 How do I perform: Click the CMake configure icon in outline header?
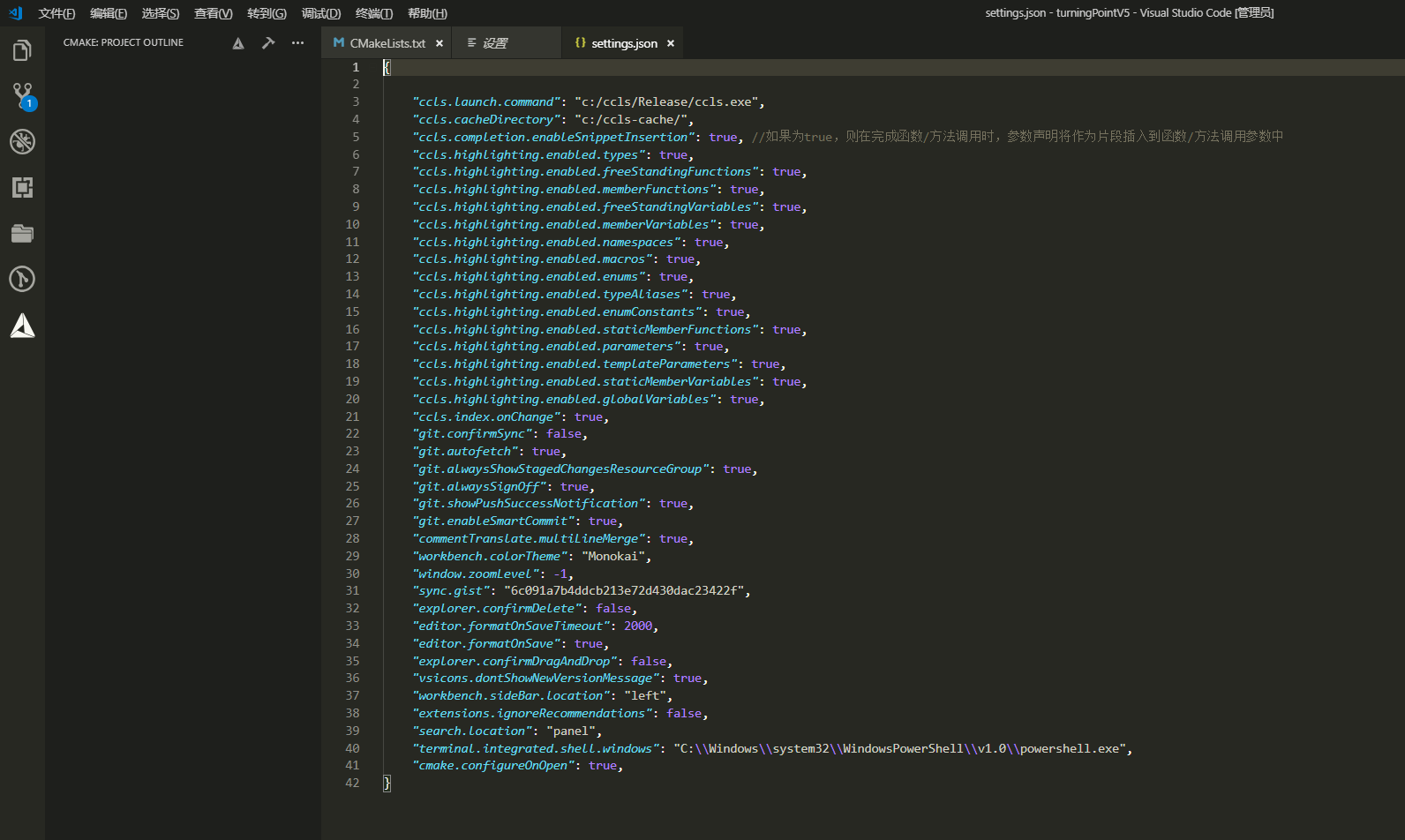tap(238, 43)
